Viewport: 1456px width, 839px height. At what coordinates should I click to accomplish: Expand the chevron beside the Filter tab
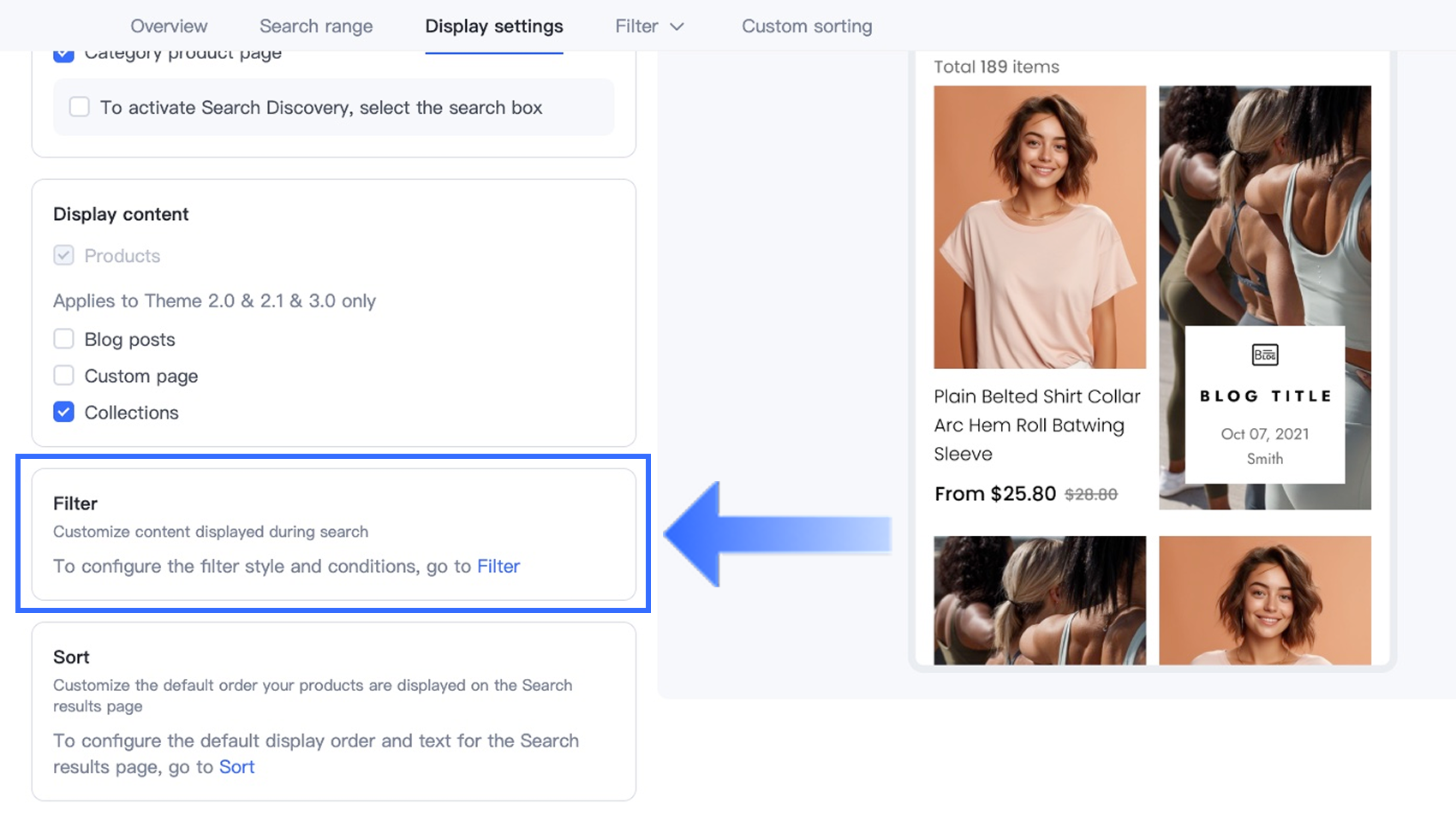point(677,27)
